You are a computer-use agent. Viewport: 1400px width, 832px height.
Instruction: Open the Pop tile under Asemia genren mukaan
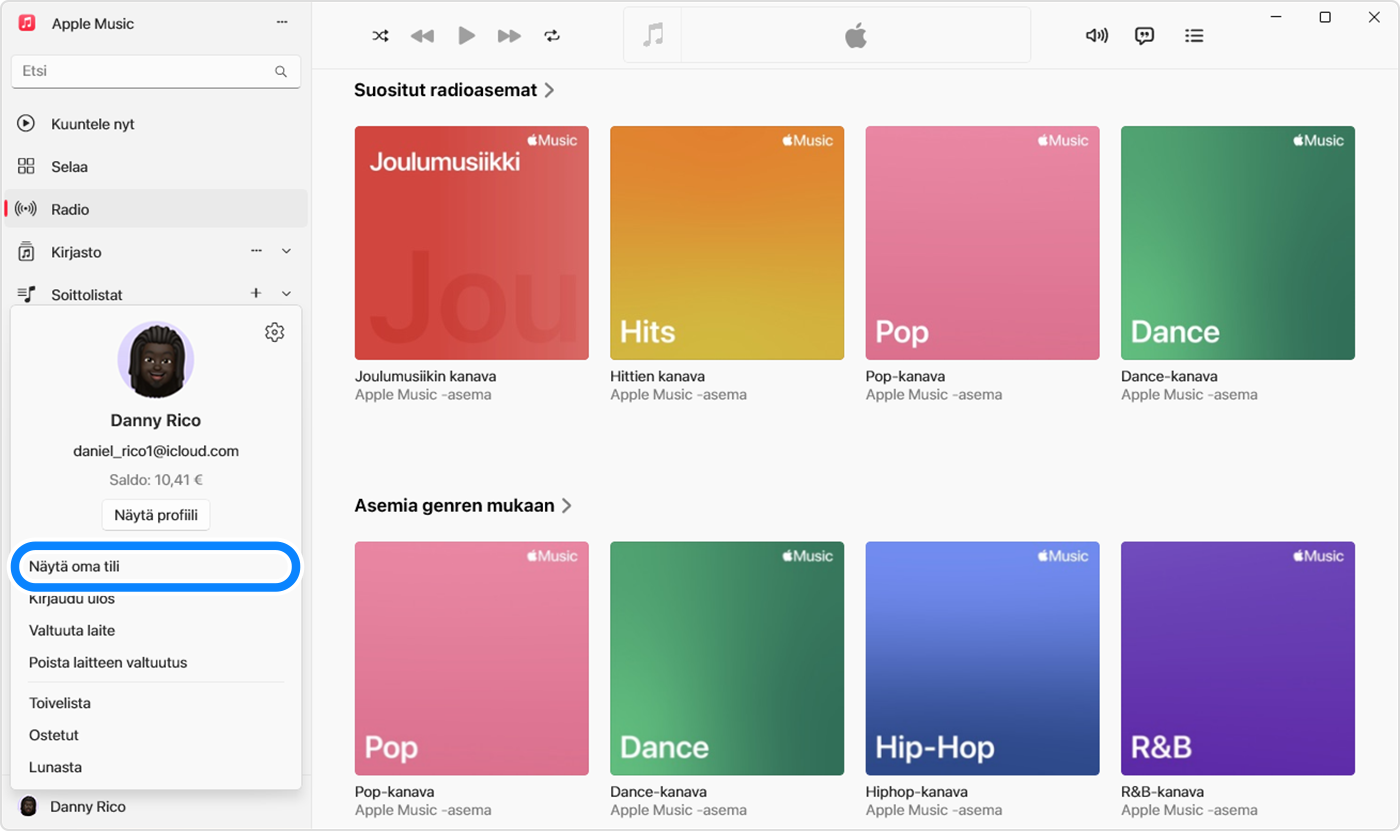tap(472, 659)
